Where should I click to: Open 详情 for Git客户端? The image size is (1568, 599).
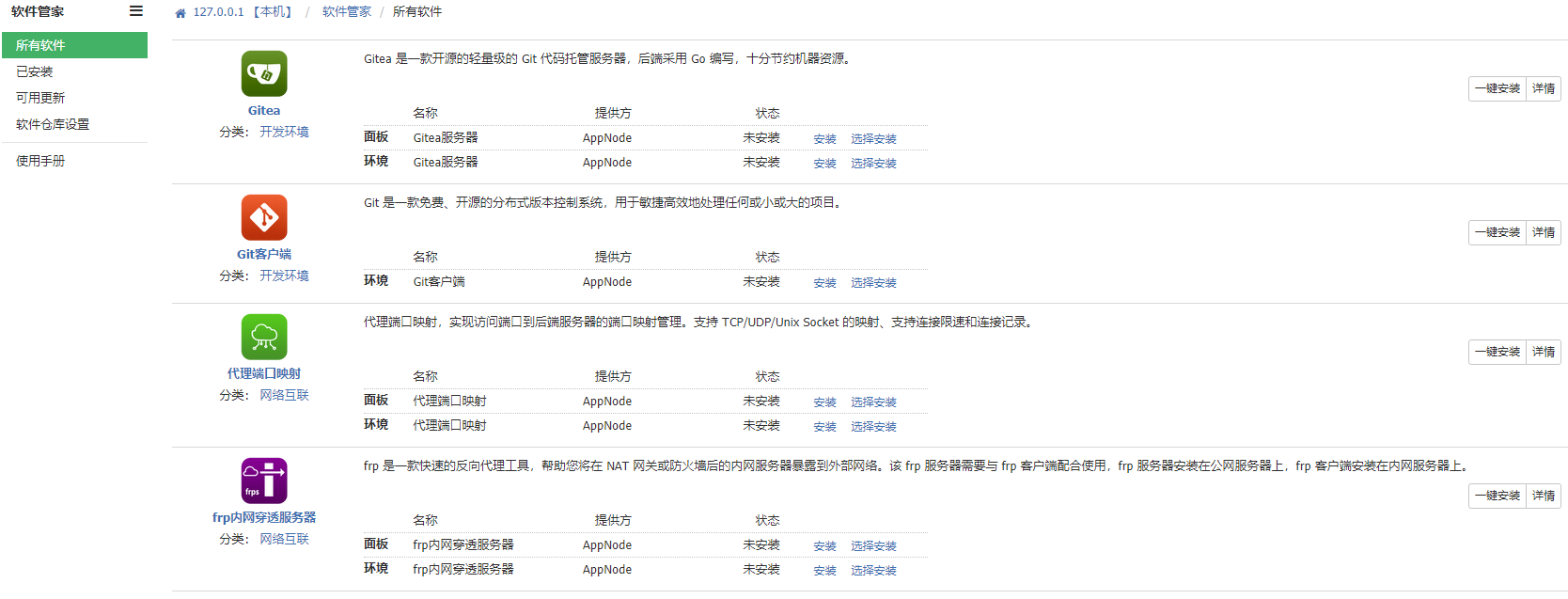point(1543,232)
